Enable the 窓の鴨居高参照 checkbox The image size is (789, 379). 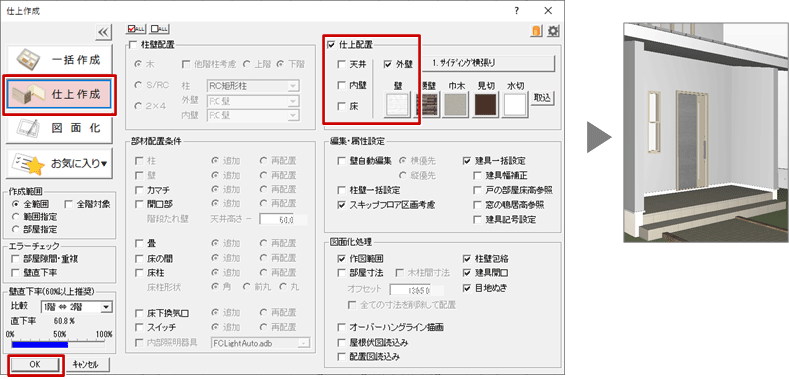477,205
